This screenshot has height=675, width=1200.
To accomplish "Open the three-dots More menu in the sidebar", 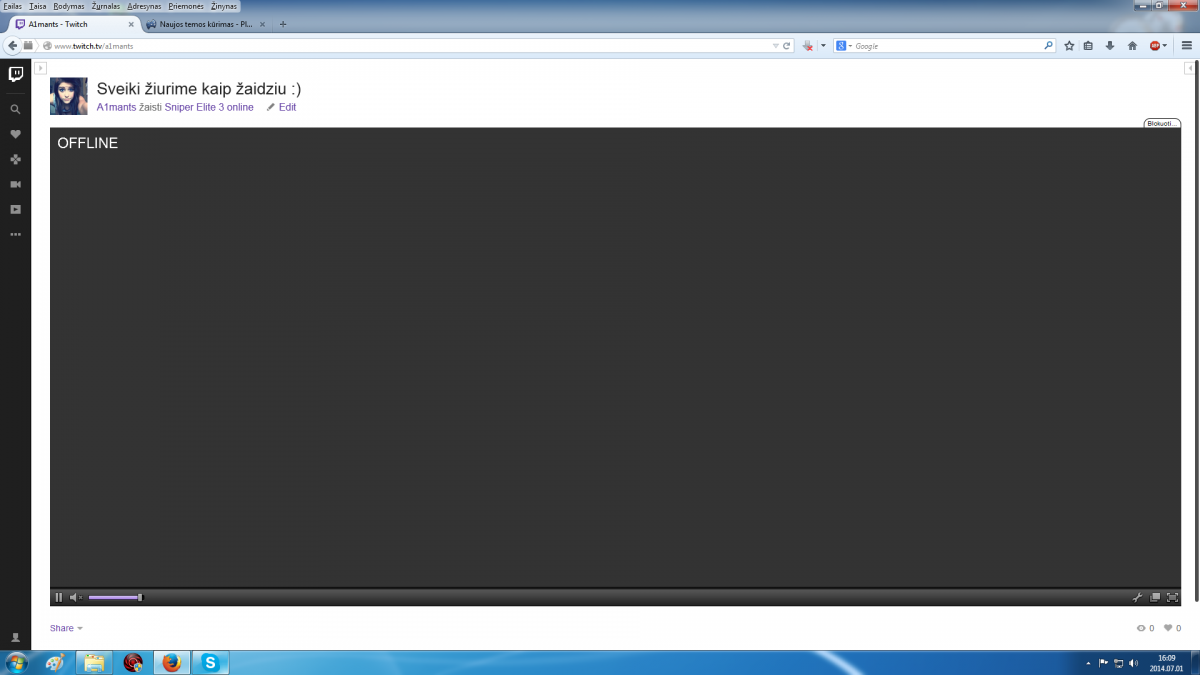I will (x=15, y=234).
